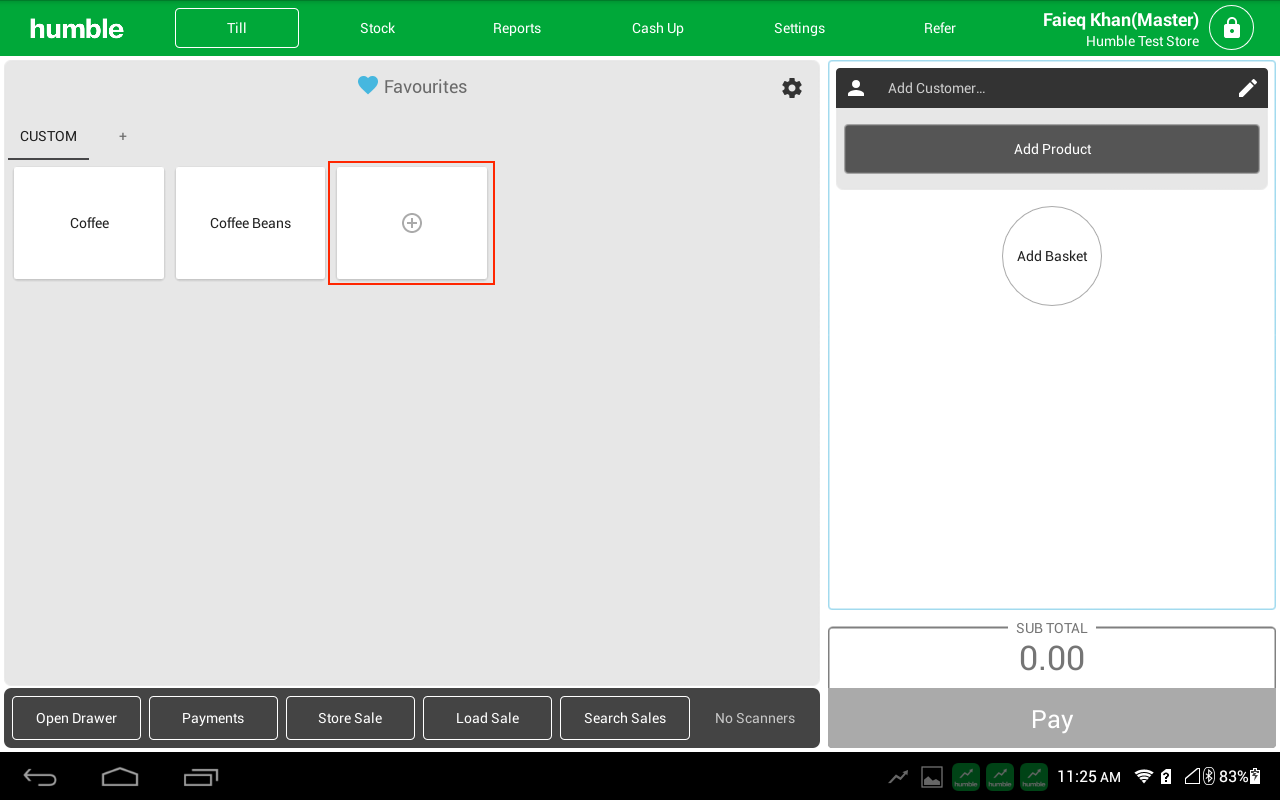Screen dimensions: 1280x800
Task: Select the CUSTOM favourites tab
Action: (x=48, y=137)
